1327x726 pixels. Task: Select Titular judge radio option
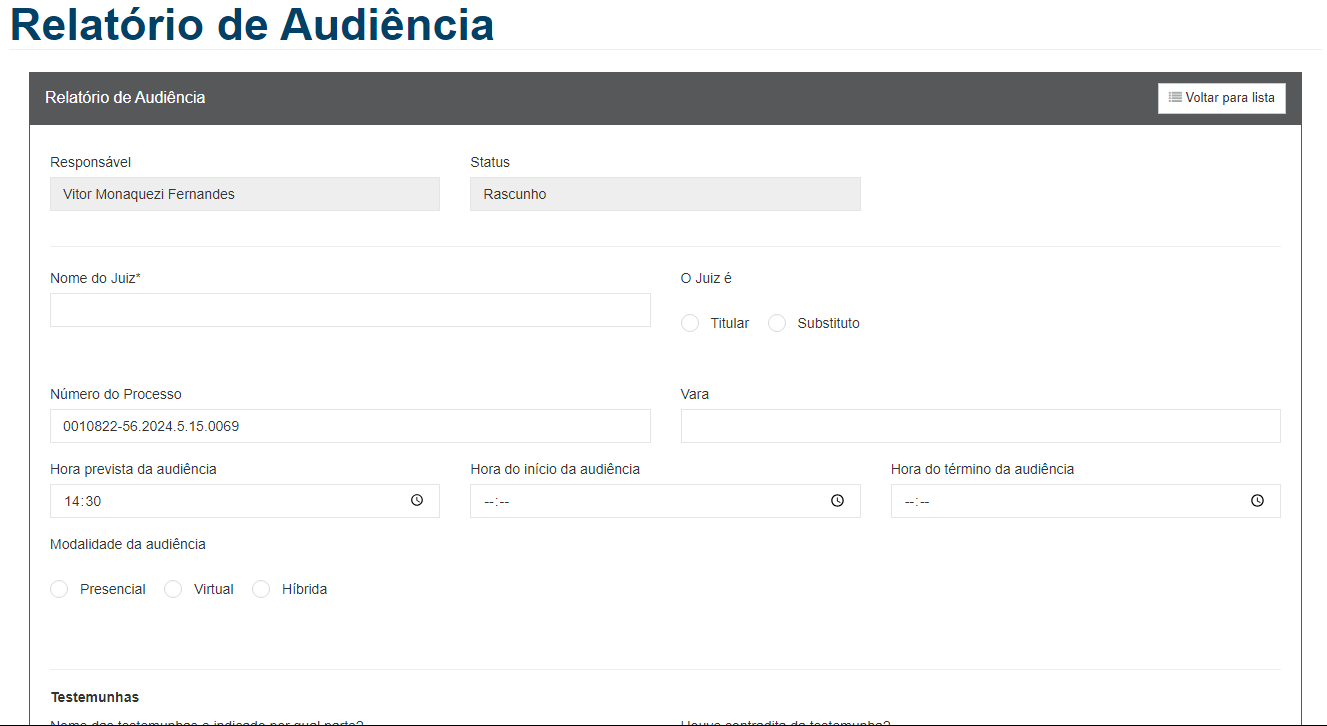690,323
